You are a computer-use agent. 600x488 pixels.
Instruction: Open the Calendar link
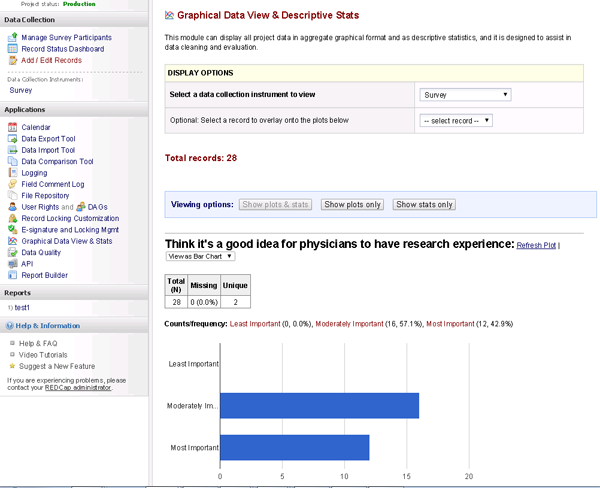(x=36, y=127)
